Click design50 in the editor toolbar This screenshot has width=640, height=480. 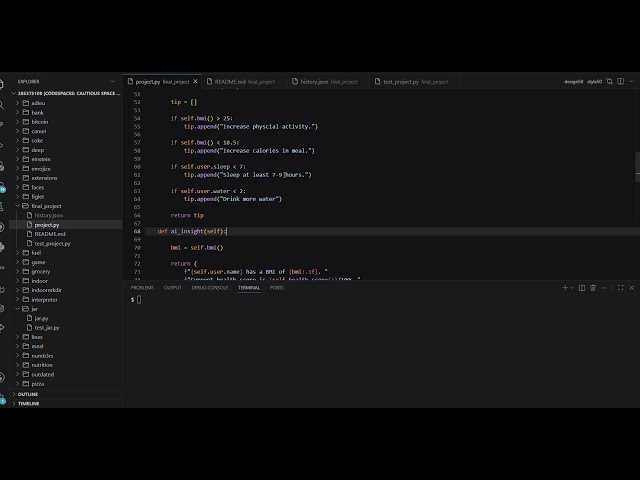(573, 82)
